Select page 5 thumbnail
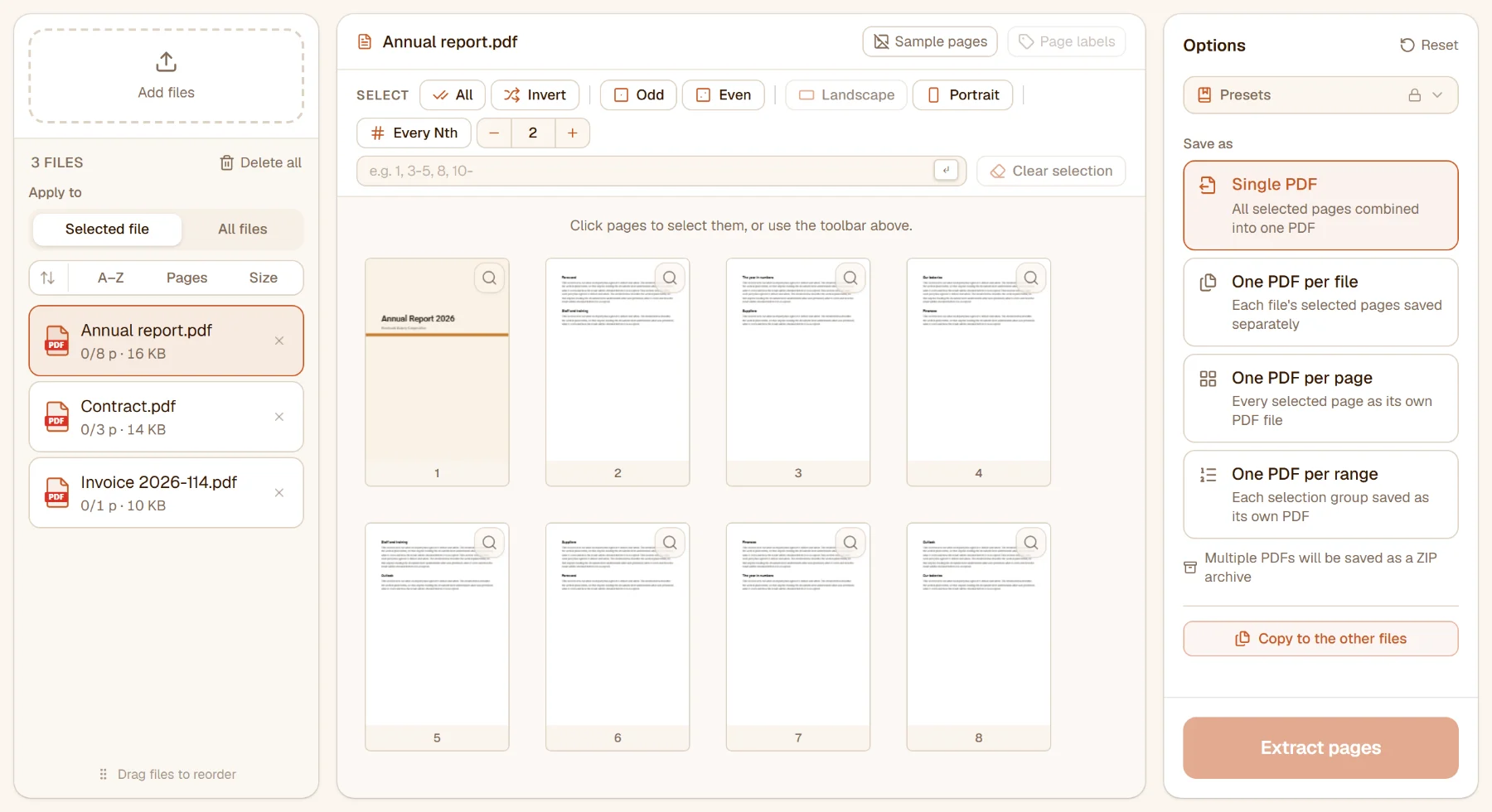 (x=437, y=636)
